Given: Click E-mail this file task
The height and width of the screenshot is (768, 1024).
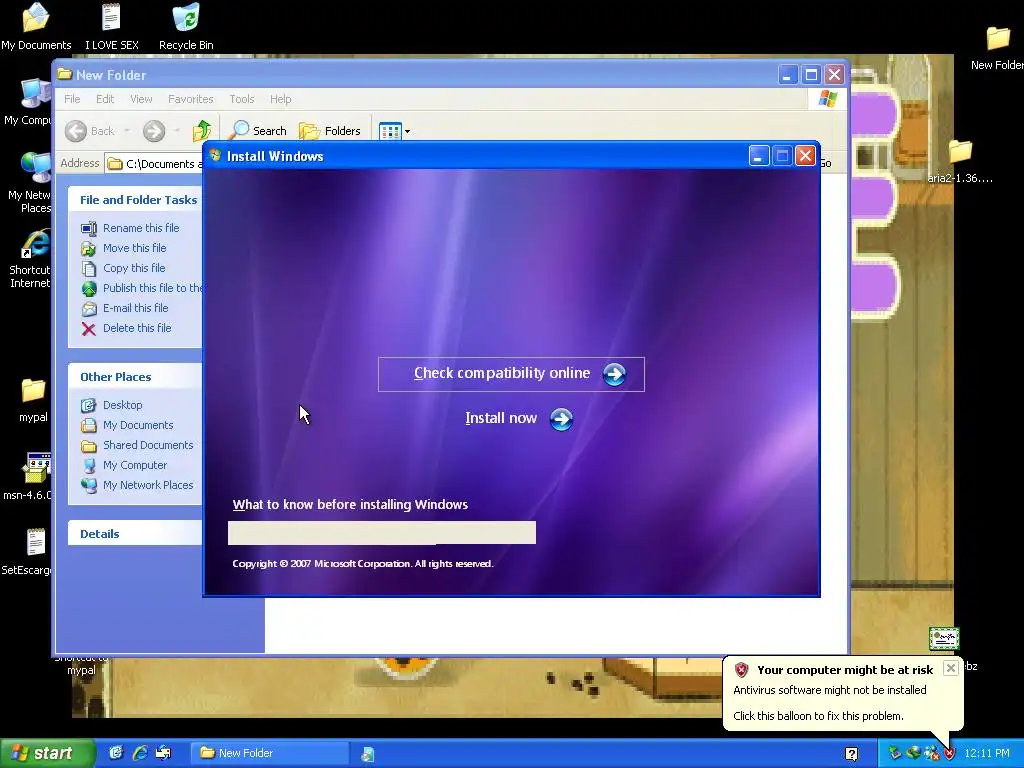Looking at the screenshot, I should [x=135, y=308].
